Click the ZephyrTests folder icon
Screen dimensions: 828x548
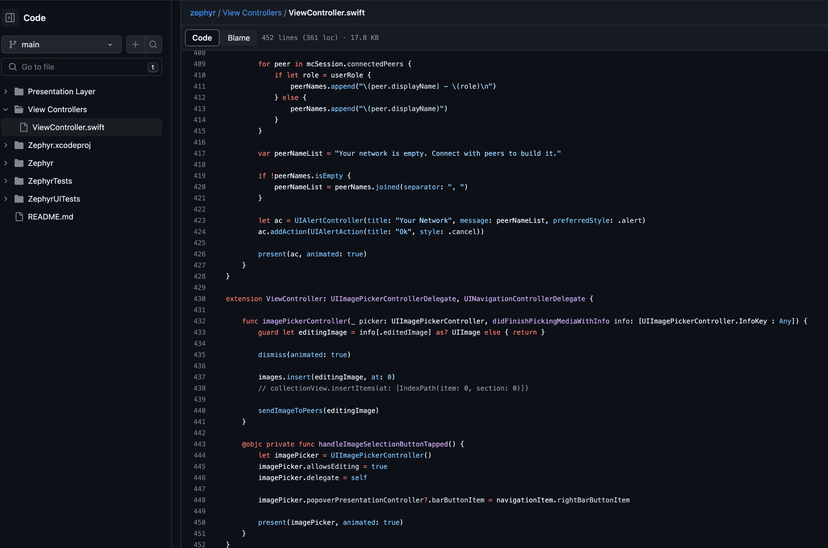19,181
